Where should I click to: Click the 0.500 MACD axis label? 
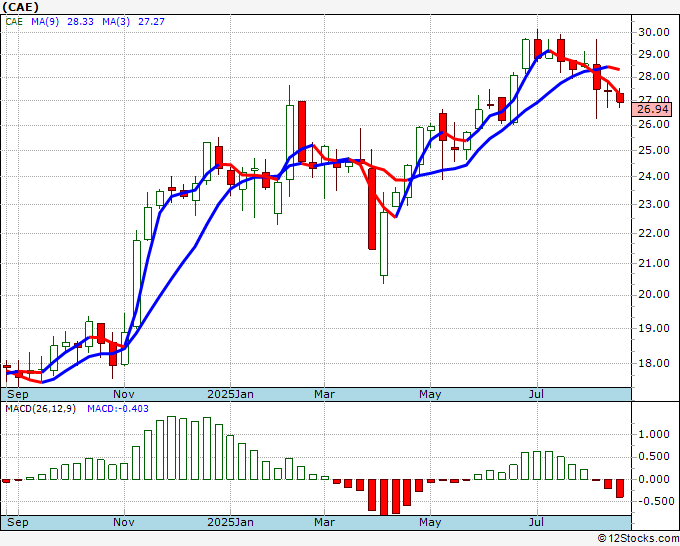tap(654, 456)
